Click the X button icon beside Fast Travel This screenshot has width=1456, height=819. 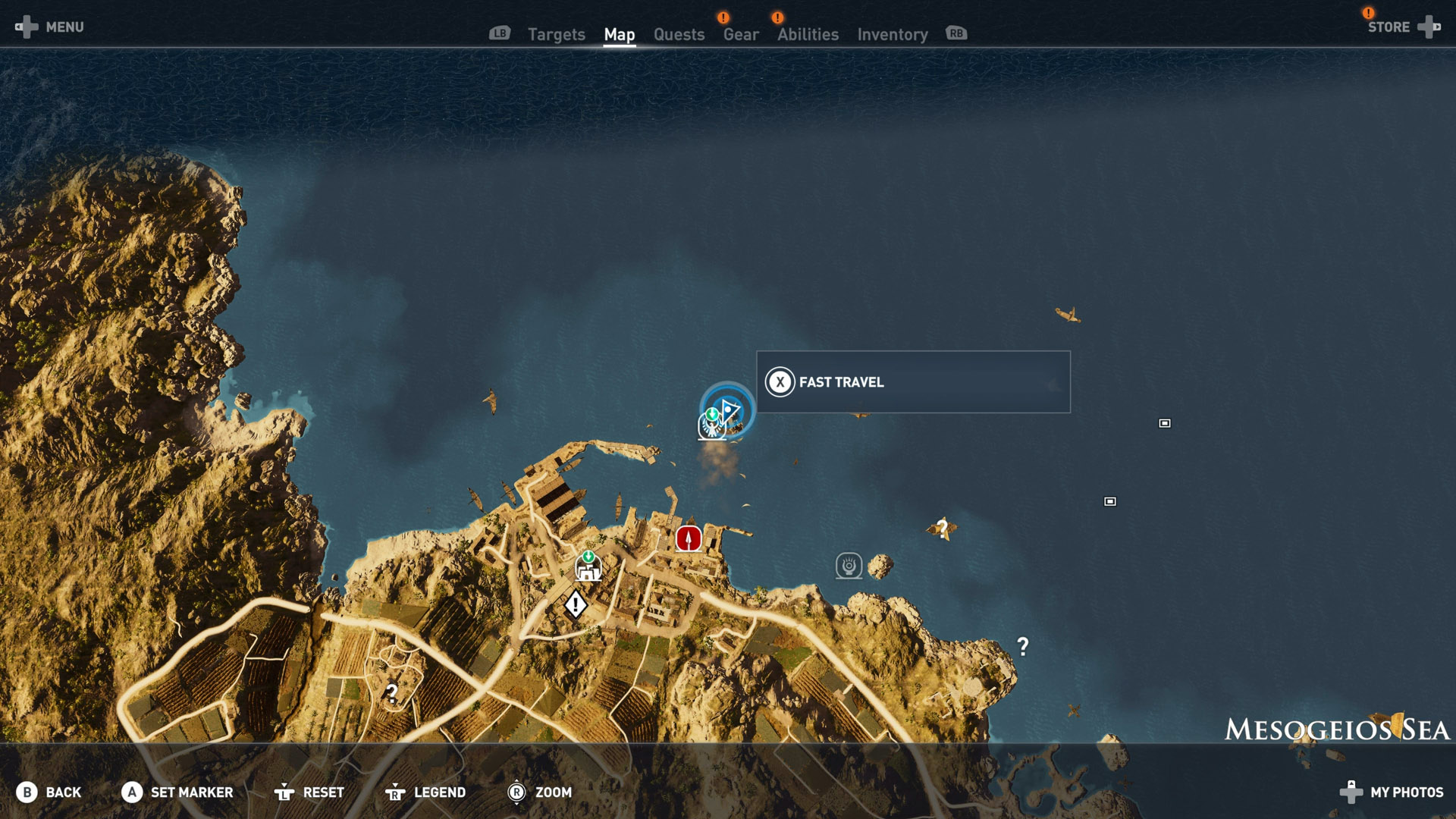(x=780, y=382)
